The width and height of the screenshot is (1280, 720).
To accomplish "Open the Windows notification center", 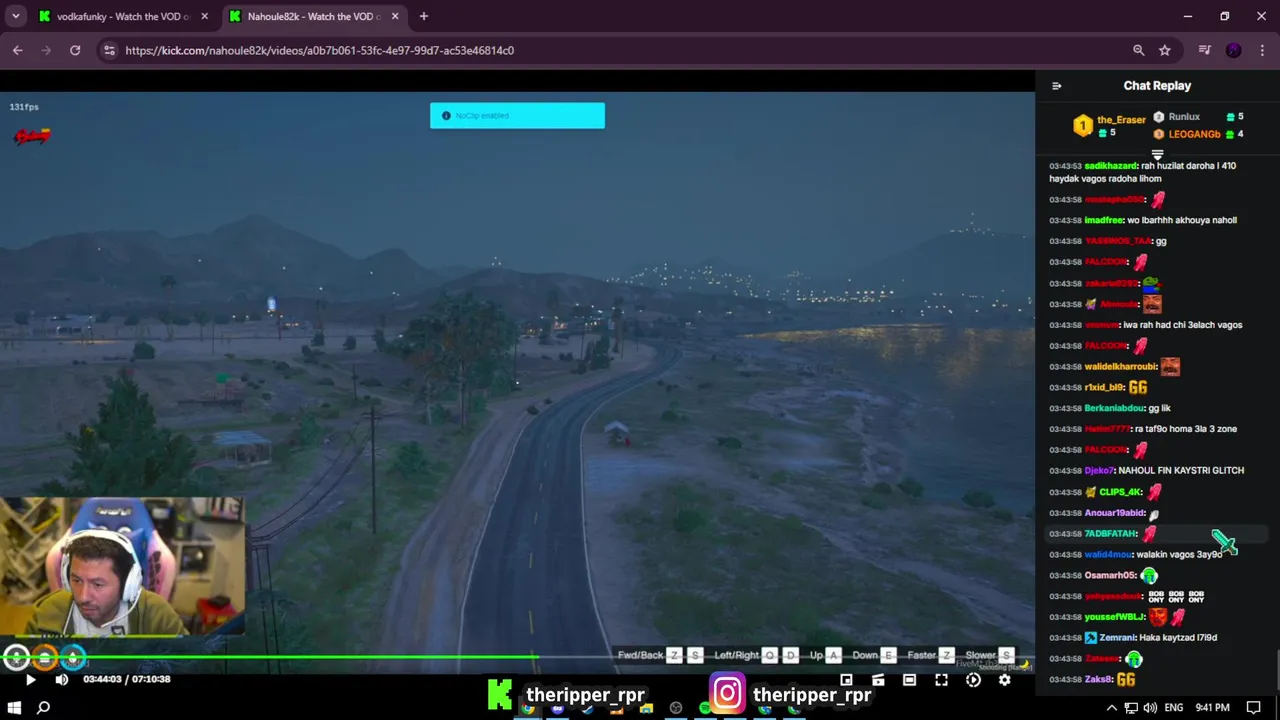I will [1254, 708].
